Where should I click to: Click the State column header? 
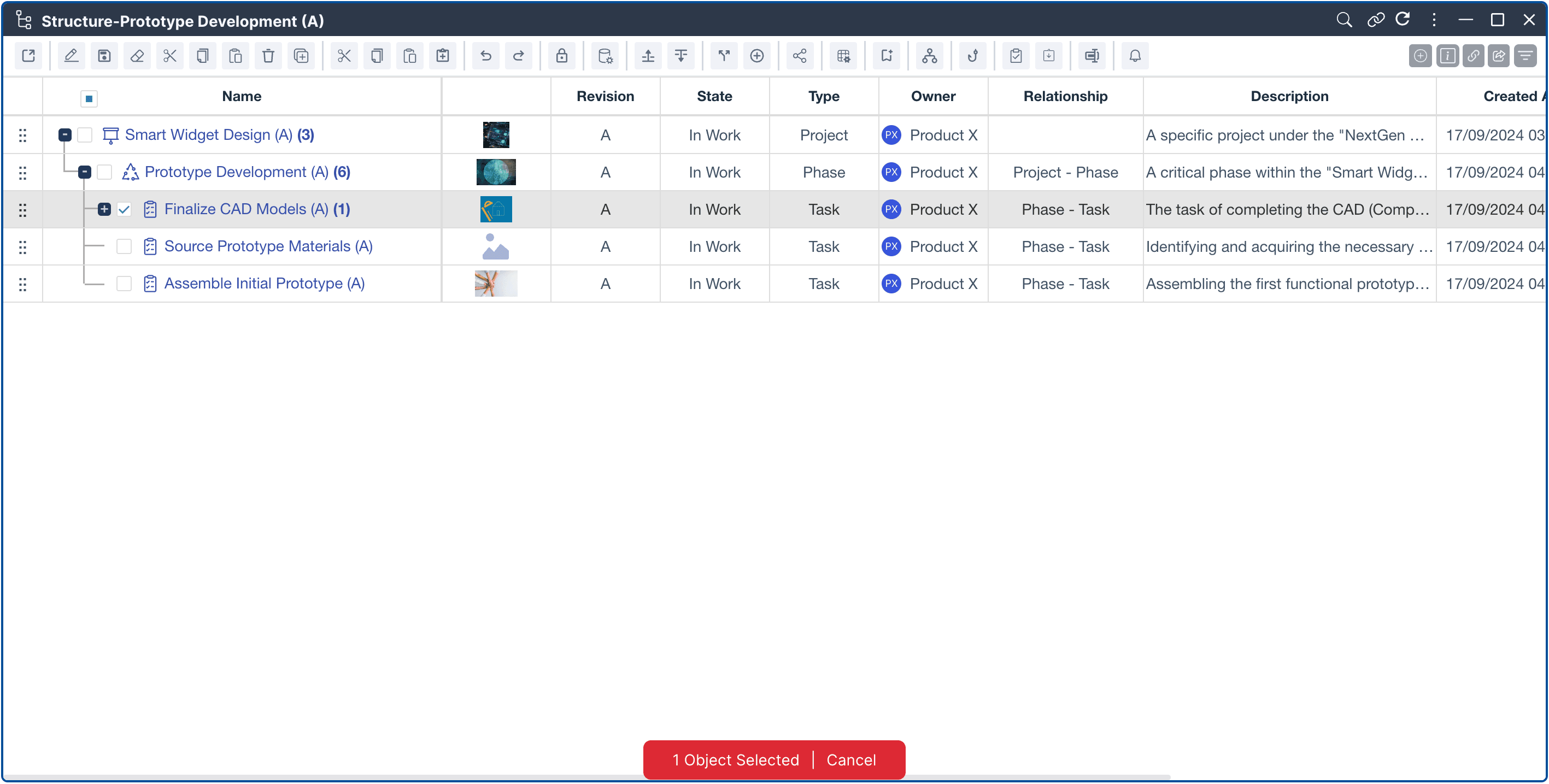click(x=714, y=96)
